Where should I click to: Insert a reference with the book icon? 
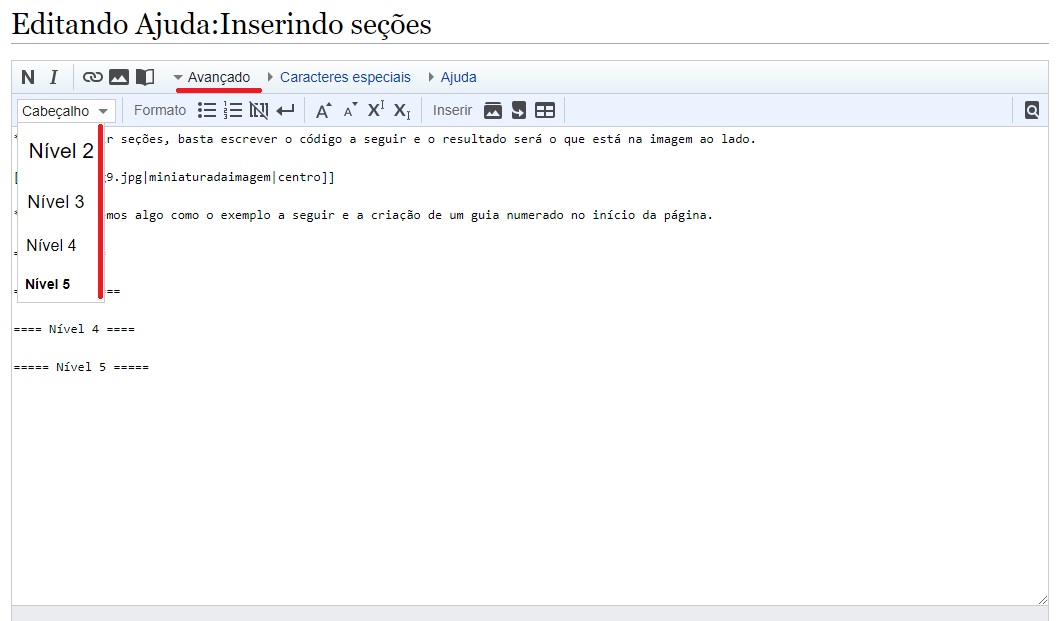[145, 77]
